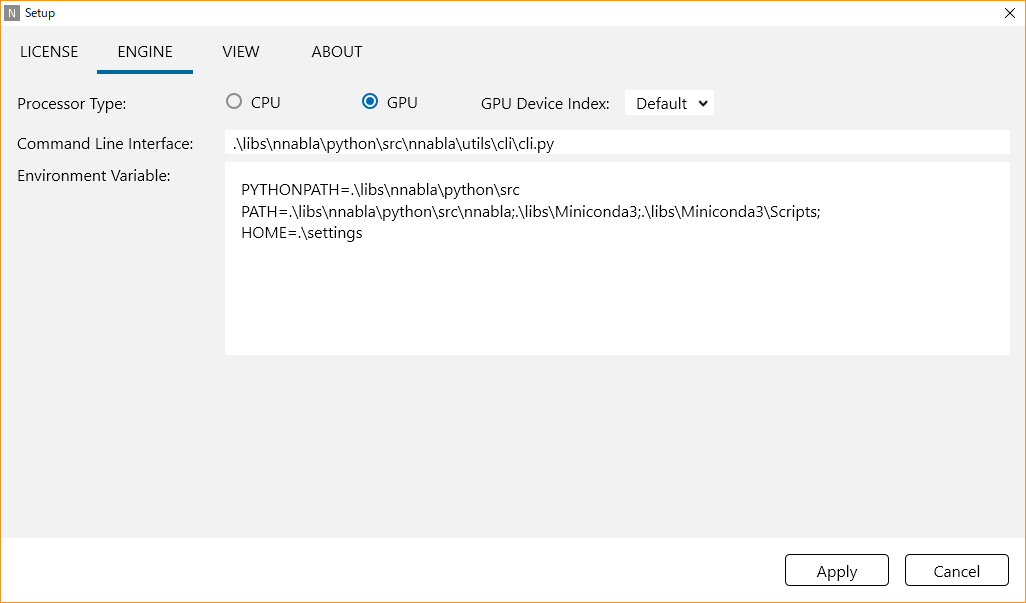
Task: Click the Environment Variable label
Action: point(94,175)
